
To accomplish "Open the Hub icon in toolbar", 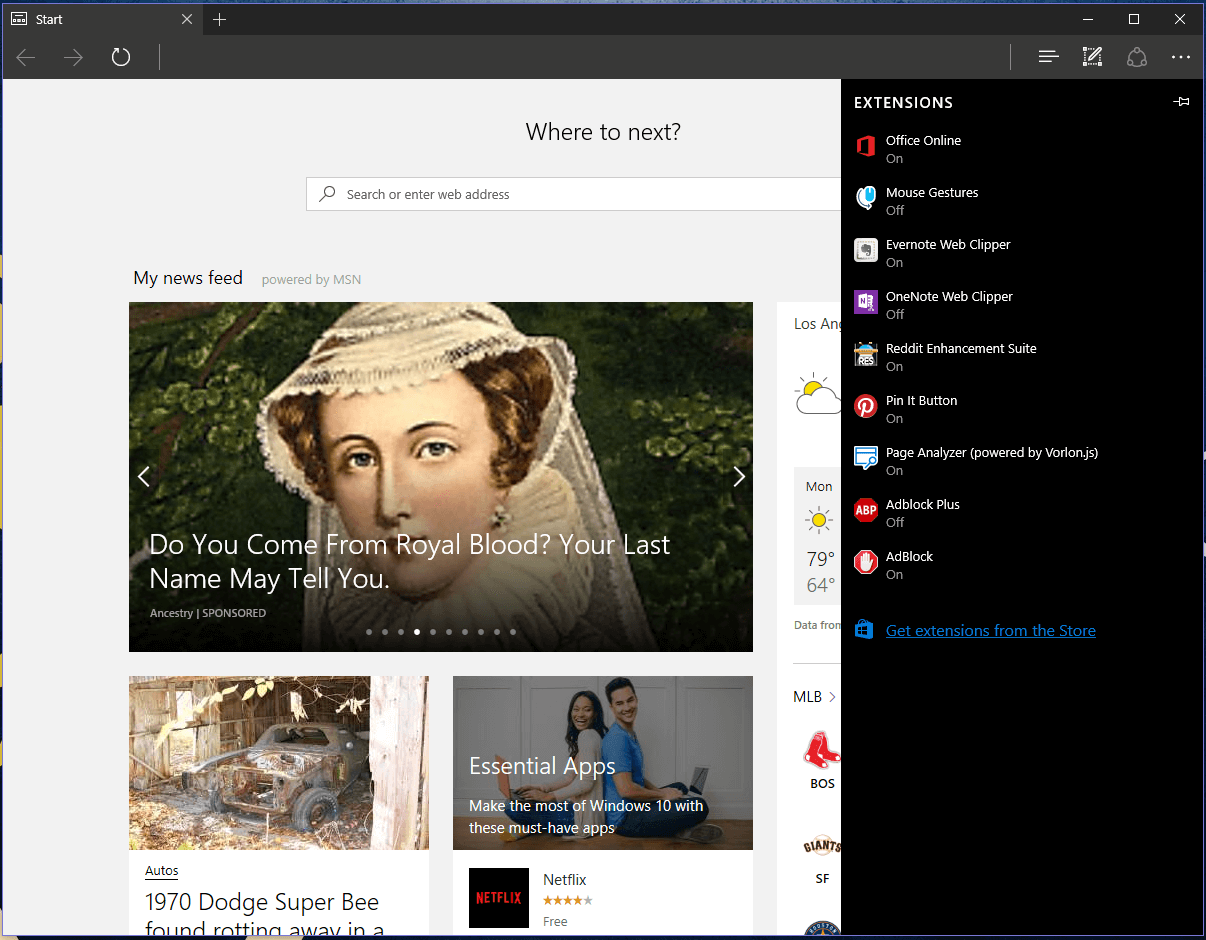I will point(1048,57).
